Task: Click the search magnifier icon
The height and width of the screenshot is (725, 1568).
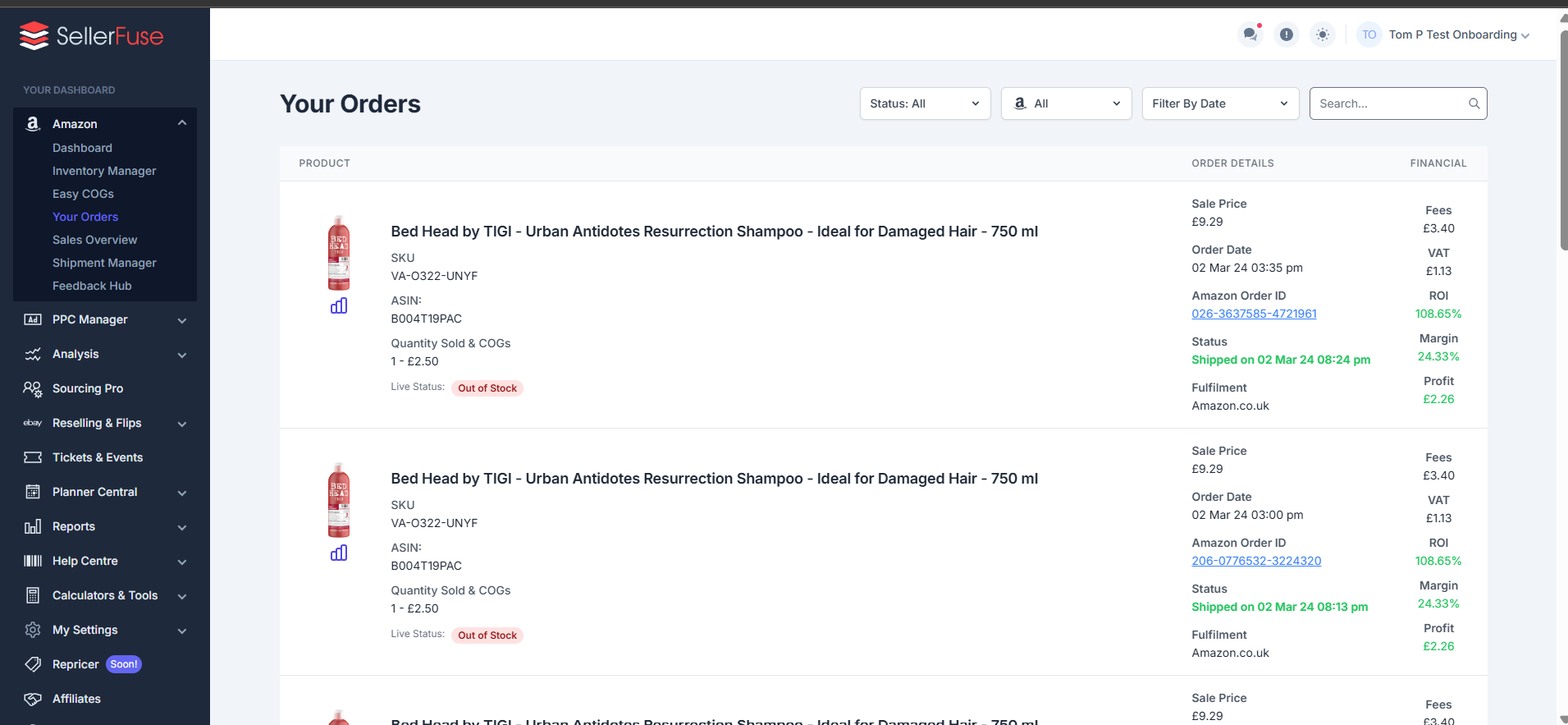Action: (1474, 103)
